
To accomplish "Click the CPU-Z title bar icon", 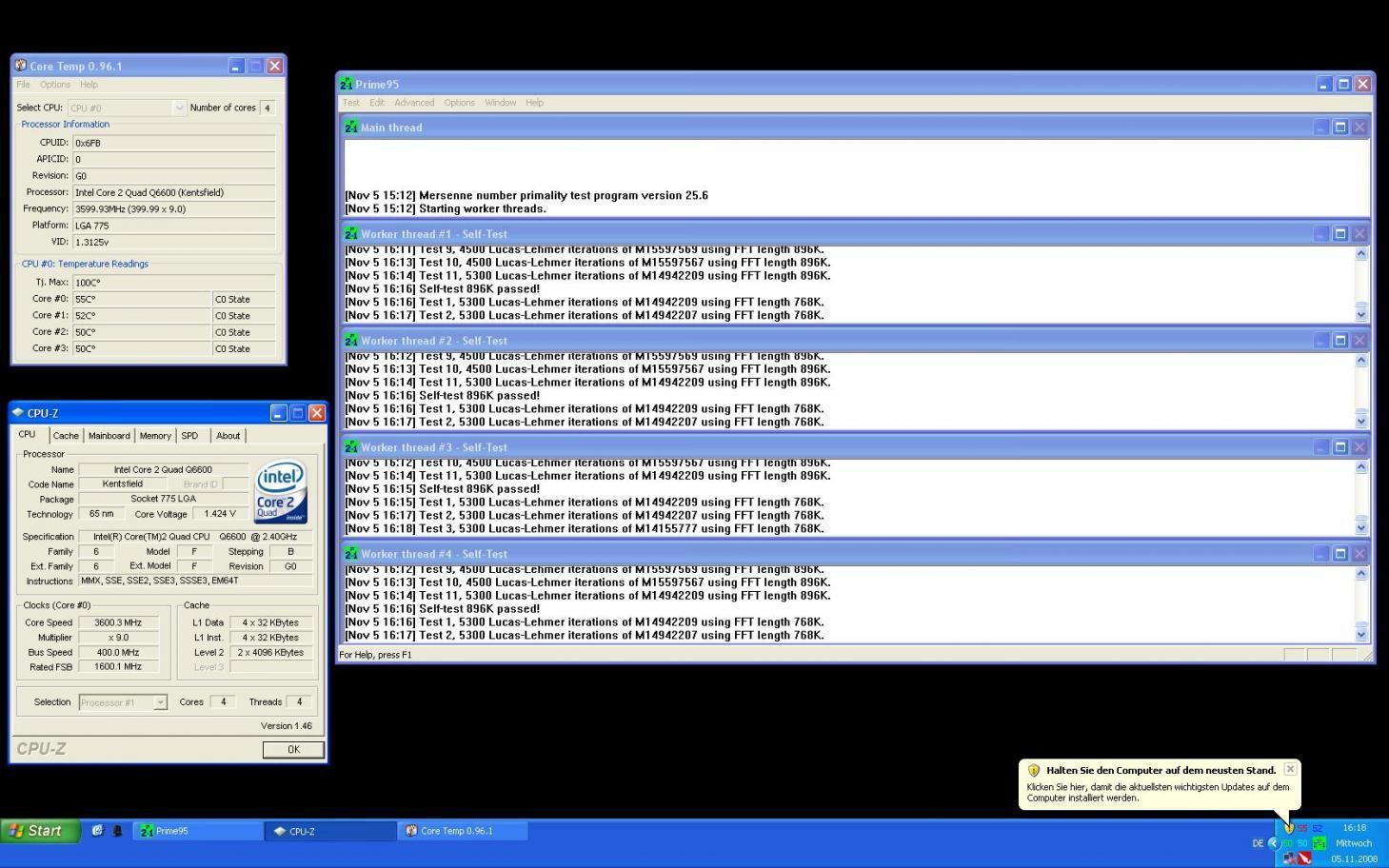I will pyautogui.click(x=17, y=413).
